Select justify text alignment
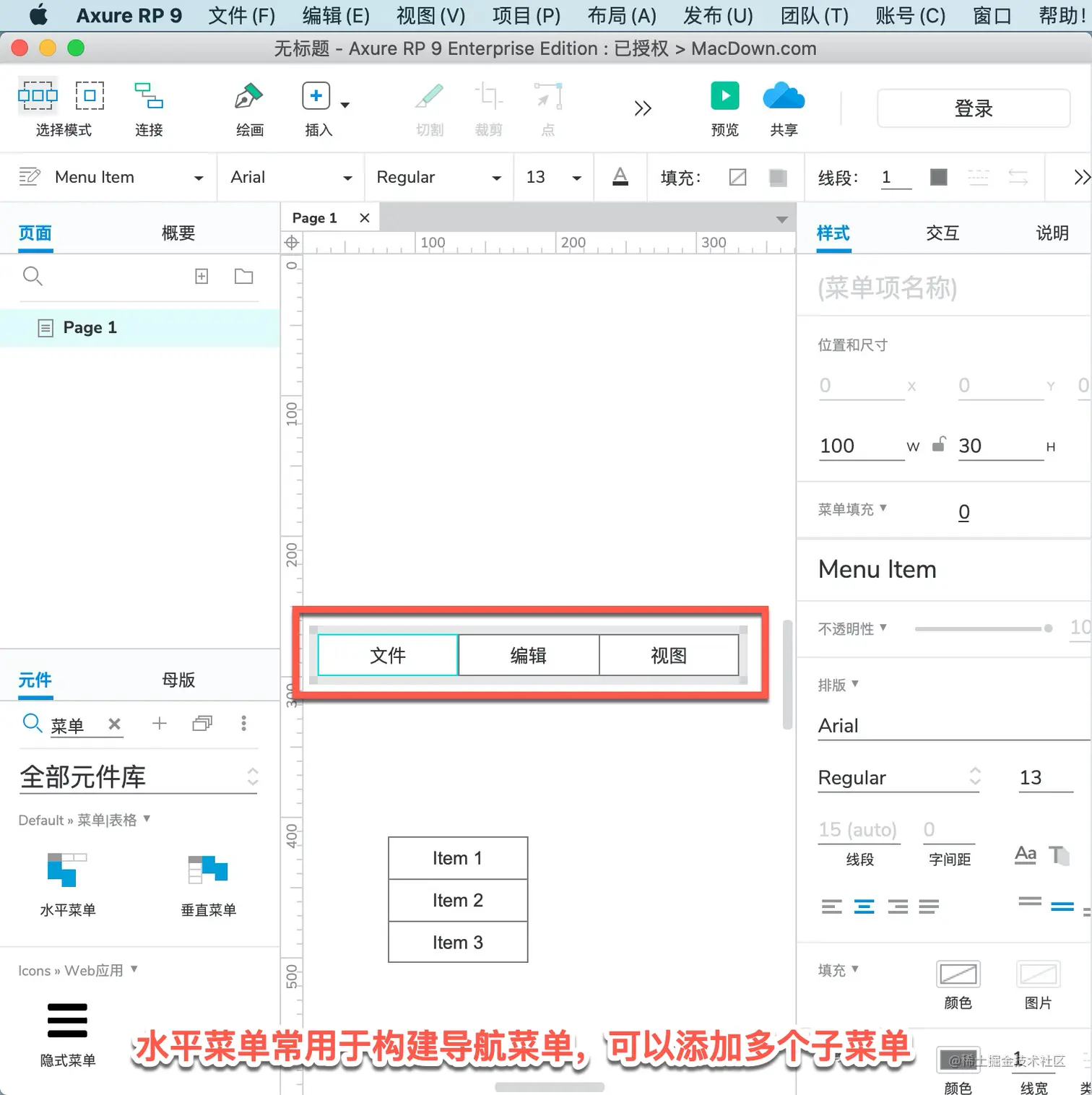This screenshot has height=1095, width=1092. tap(929, 906)
